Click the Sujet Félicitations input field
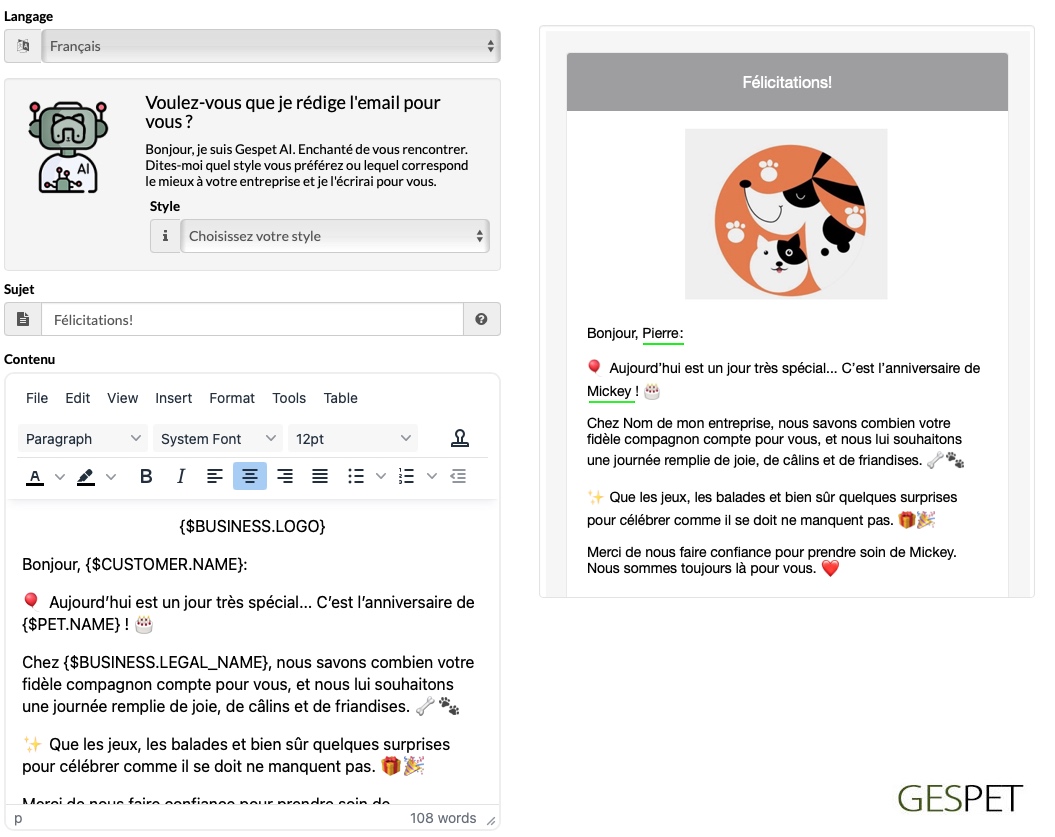 tap(252, 320)
